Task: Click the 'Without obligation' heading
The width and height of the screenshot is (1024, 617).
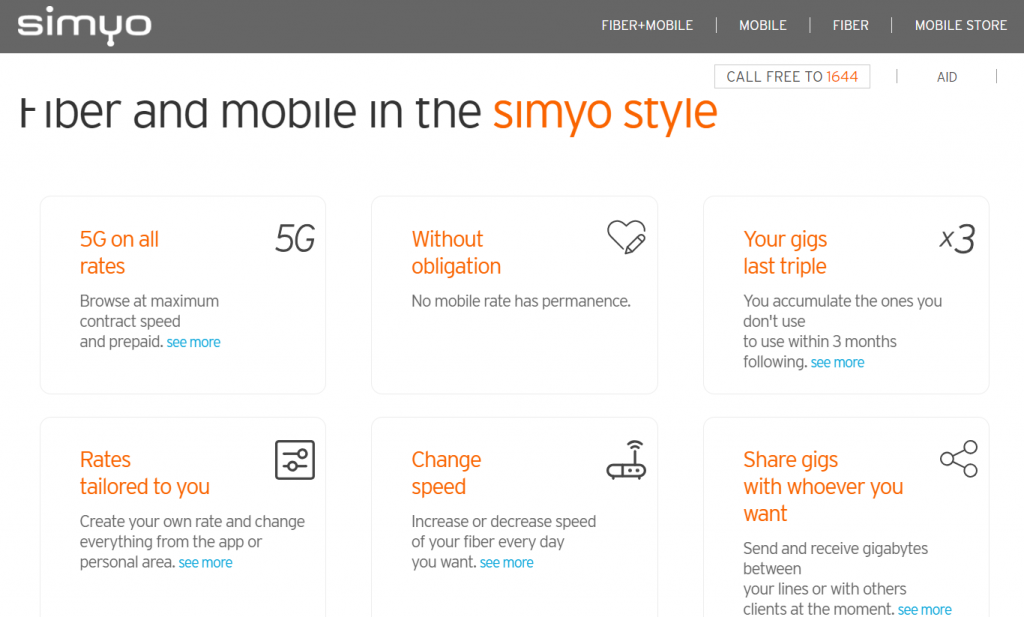Action: point(456,253)
